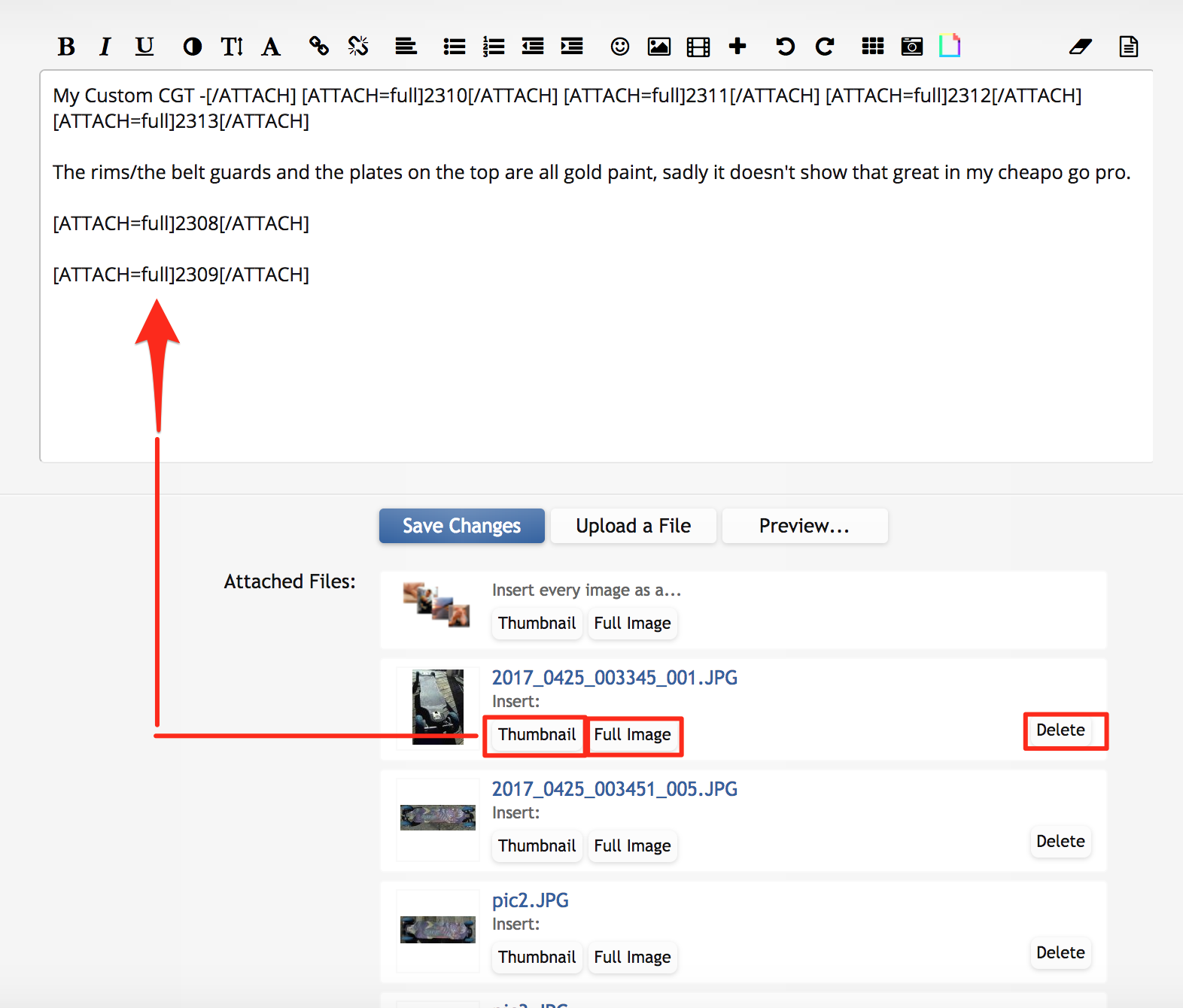The image size is (1183, 1008).
Task: Open the font family dropdown
Action: pos(271,47)
